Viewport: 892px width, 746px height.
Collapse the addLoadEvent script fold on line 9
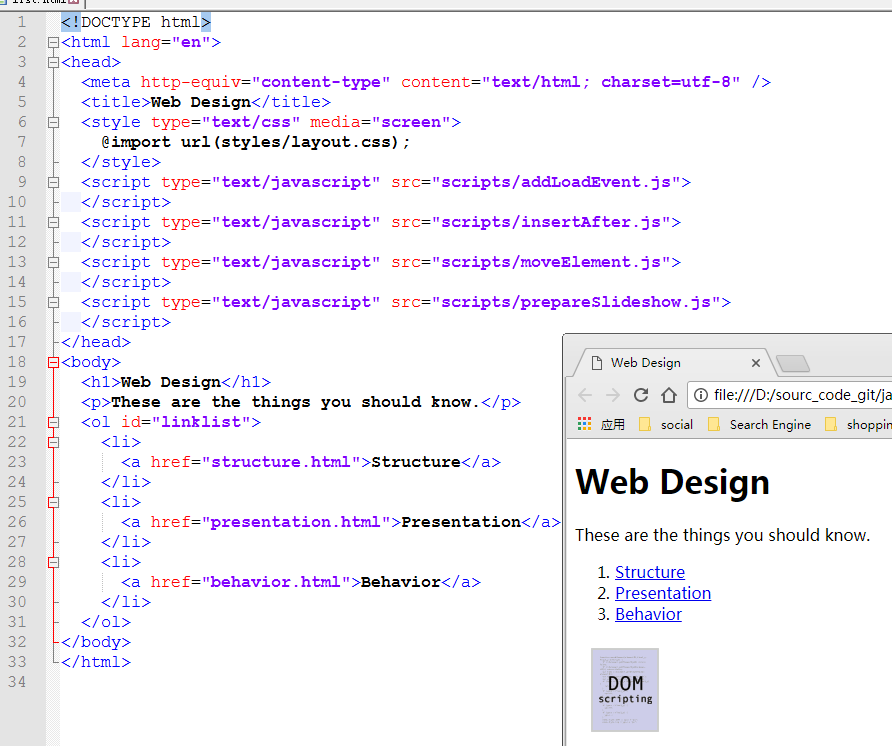(x=53, y=182)
